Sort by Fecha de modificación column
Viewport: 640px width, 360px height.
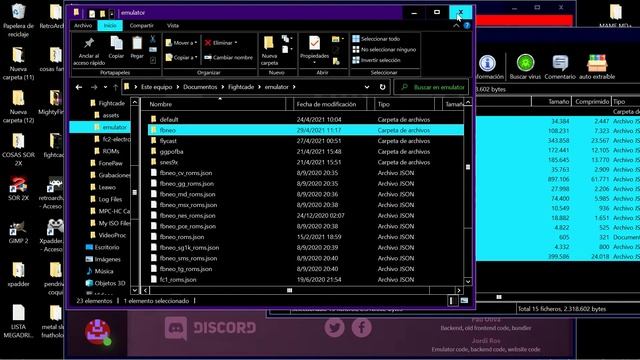click(x=330, y=104)
